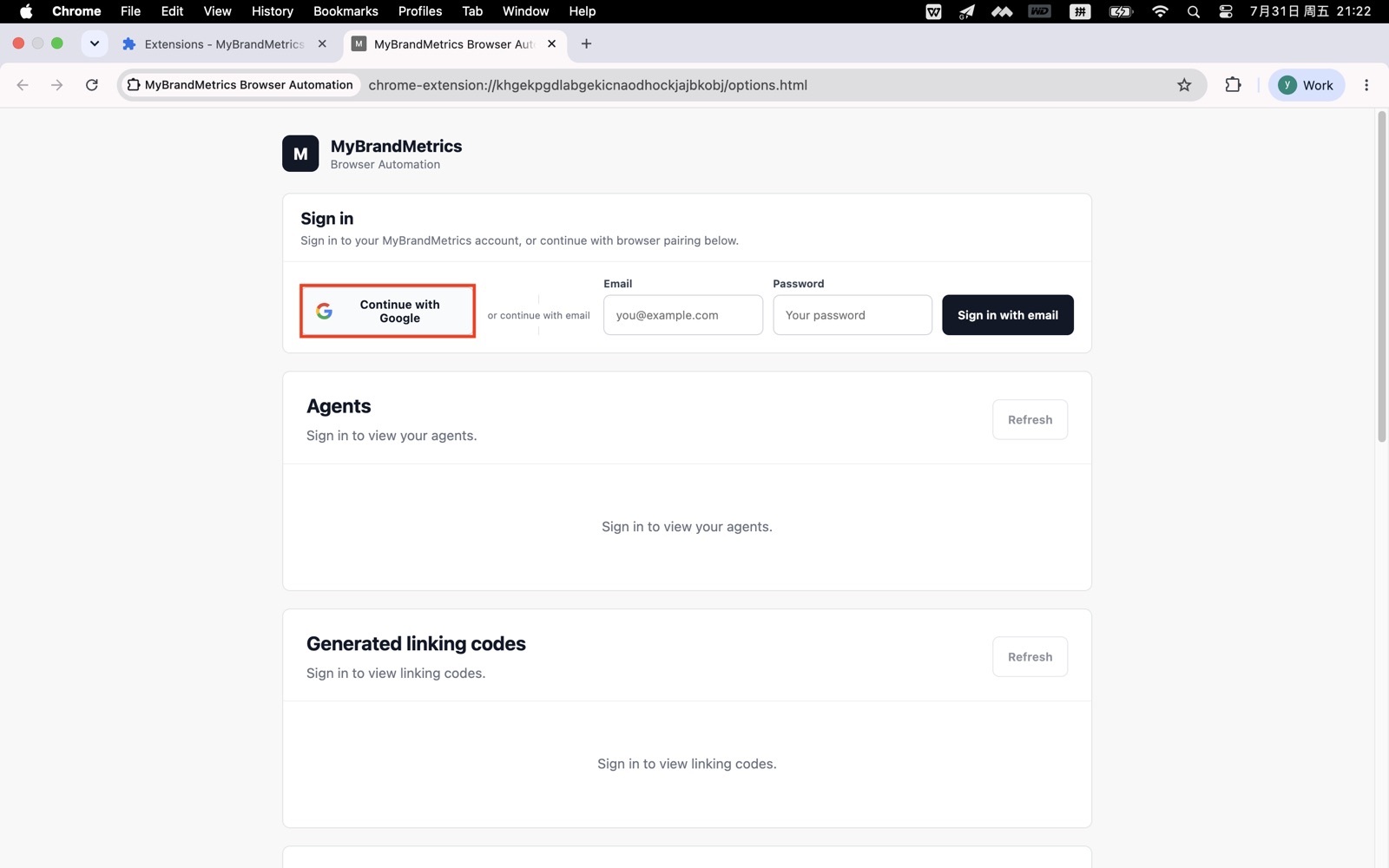The height and width of the screenshot is (868, 1389).
Task: Open the Window menu
Action: coord(526,11)
